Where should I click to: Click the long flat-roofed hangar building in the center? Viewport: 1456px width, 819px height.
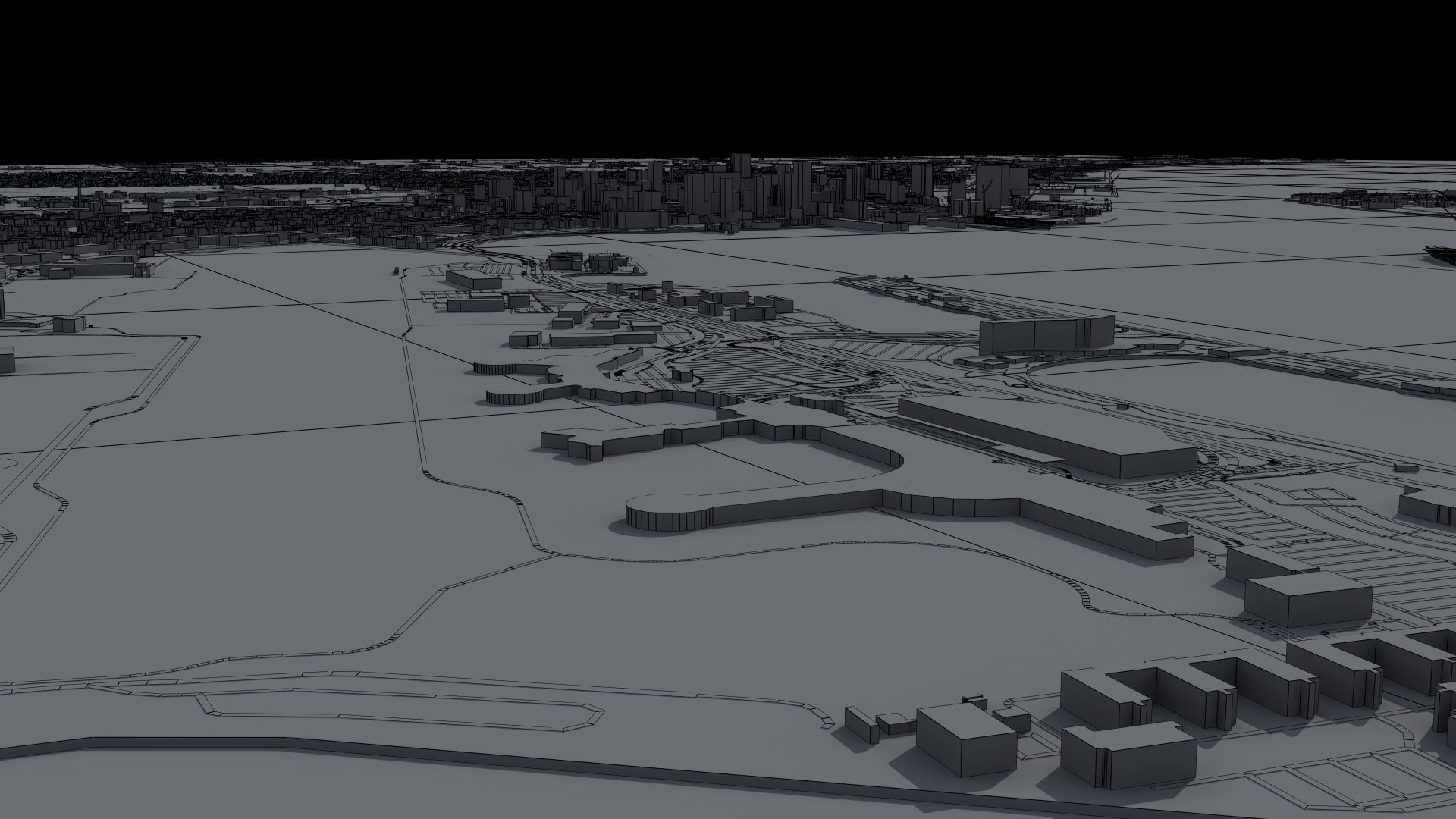tap(1049, 437)
